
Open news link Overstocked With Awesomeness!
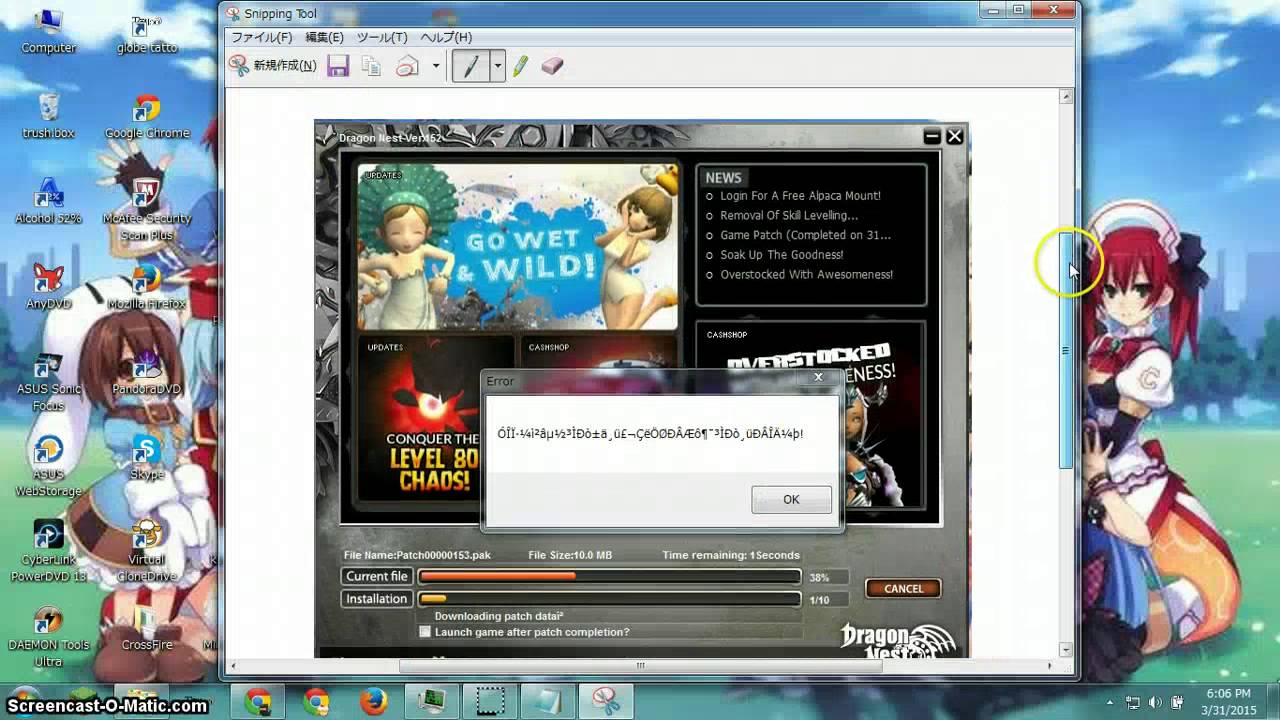806,274
